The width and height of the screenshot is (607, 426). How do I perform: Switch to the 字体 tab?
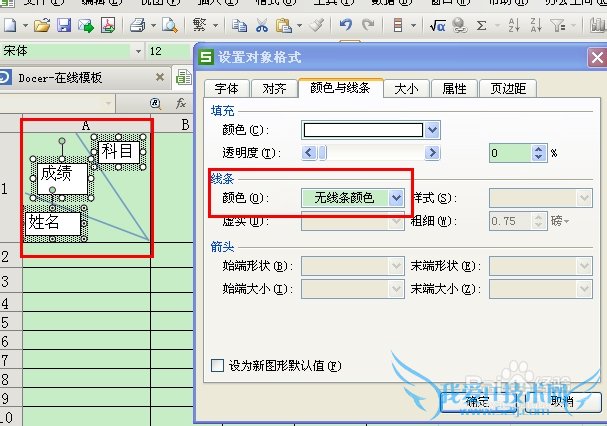(x=226, y=89)
